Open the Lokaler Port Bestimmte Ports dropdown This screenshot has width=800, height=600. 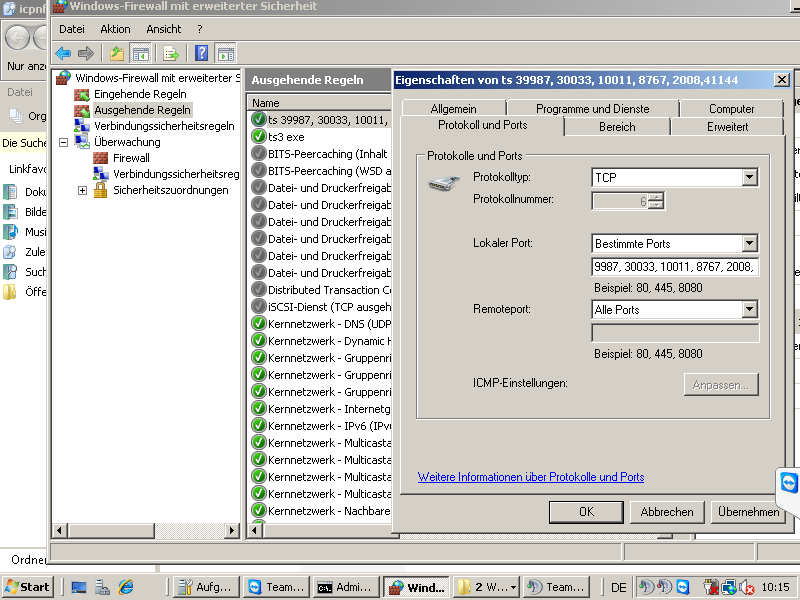pos(749,243)
